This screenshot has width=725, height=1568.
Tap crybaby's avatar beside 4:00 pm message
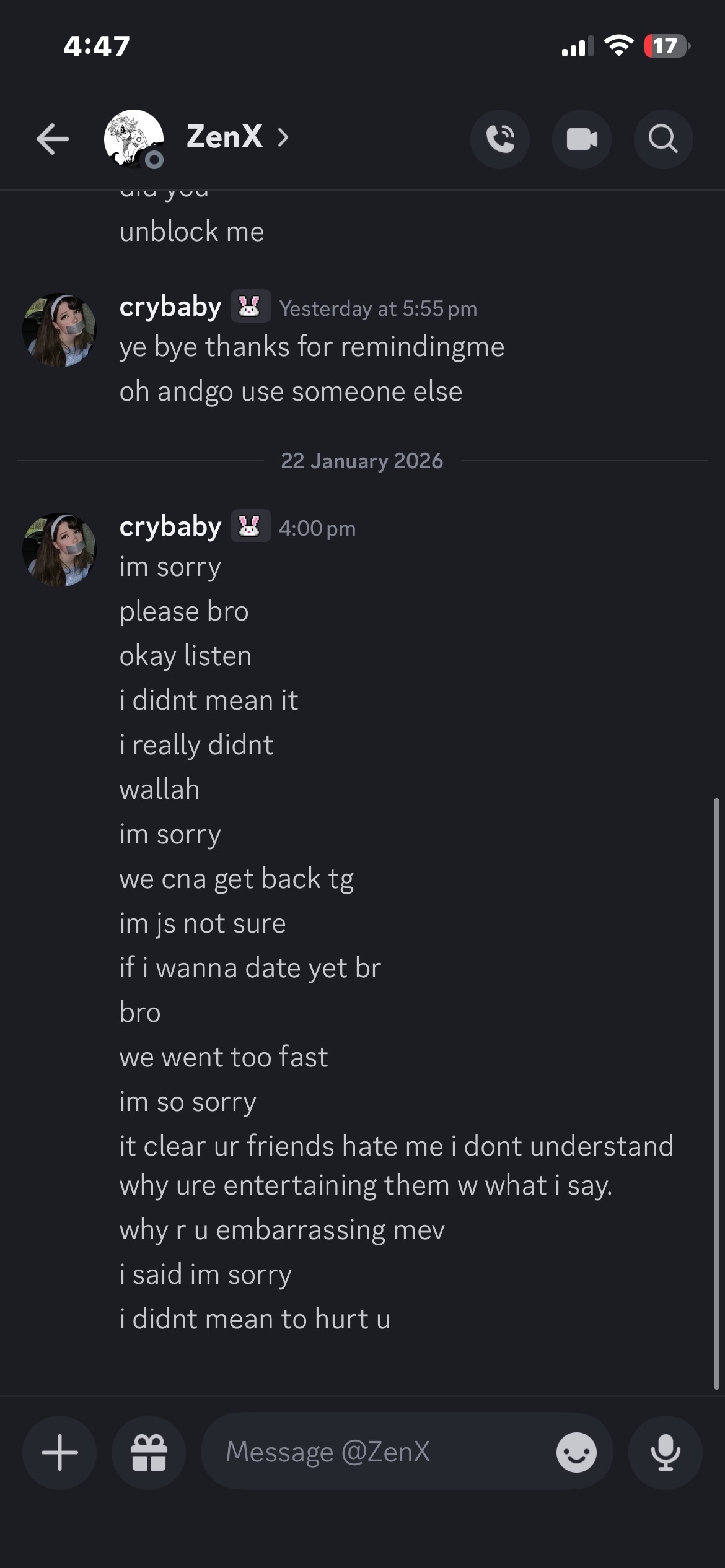tap(59, 550)
